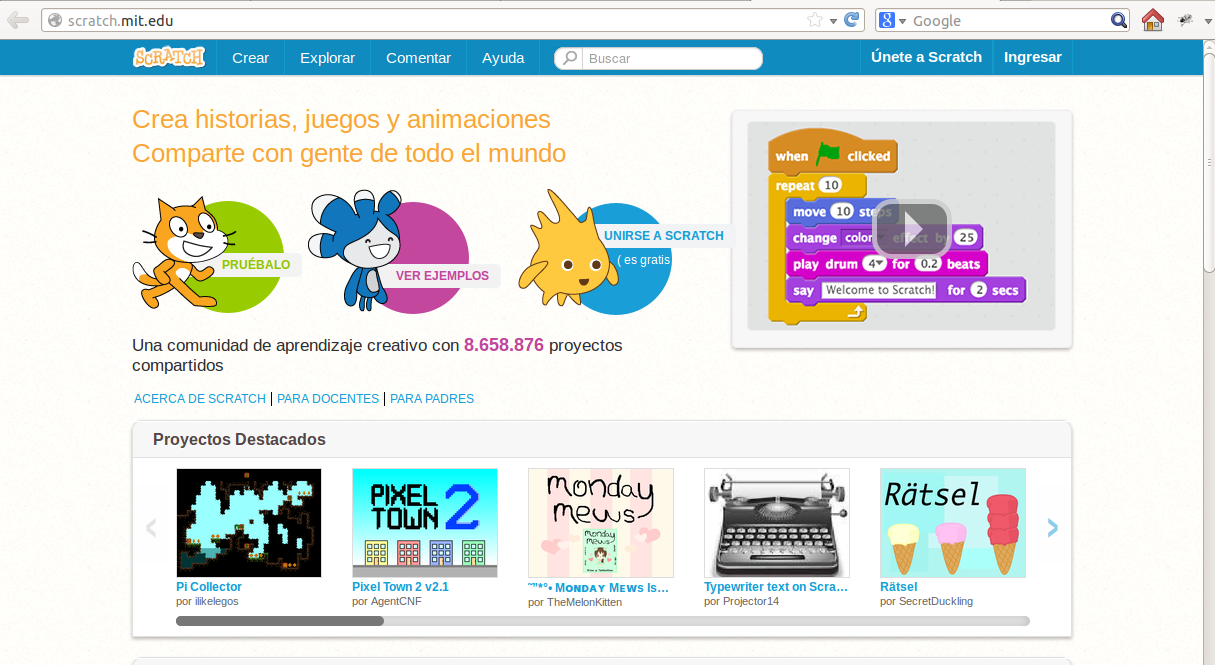1215x665 pixels.
Task: Play the Scratch intro video
Action: click(910, 228)
